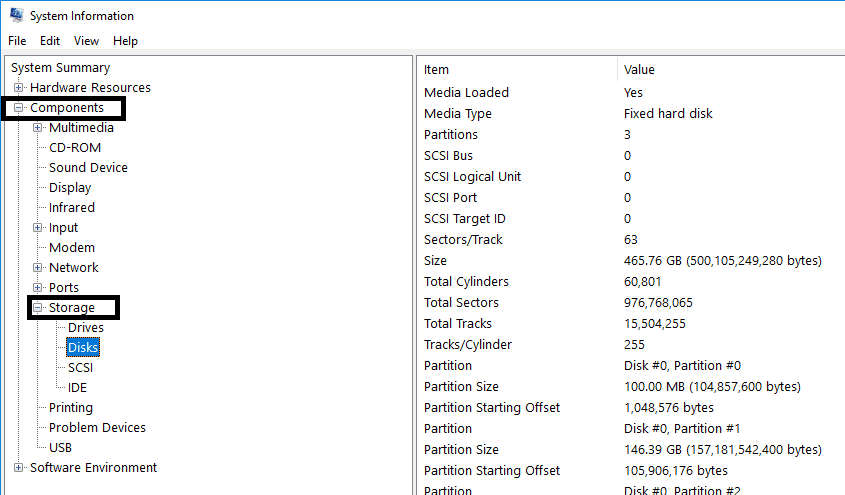Select the Multimedia tree item
The height and width of the screenshot is (495, 845).
point(81,128)
